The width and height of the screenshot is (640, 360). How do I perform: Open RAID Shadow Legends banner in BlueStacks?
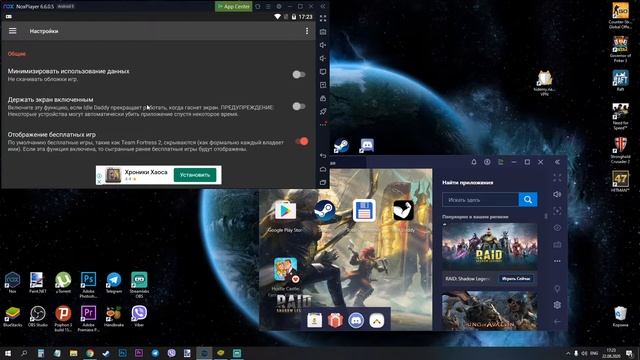point(489,246)
